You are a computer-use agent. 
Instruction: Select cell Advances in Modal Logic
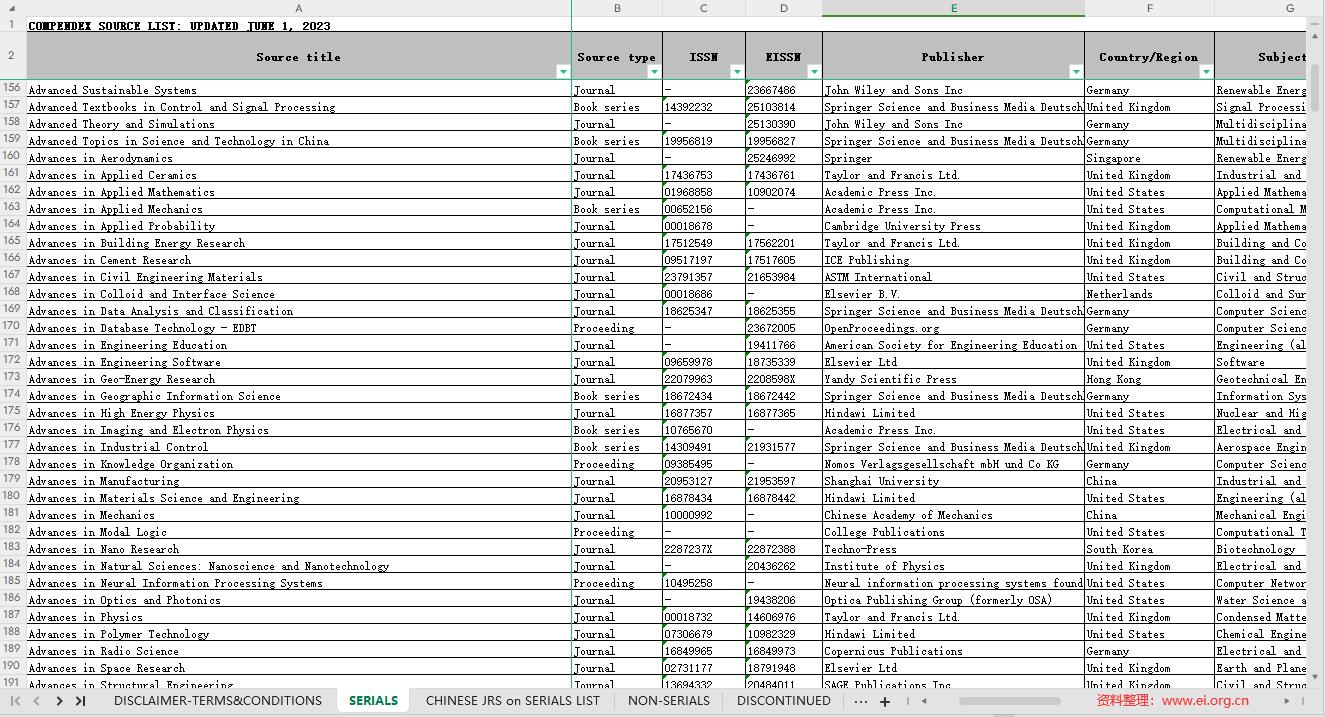click(299, 532)
